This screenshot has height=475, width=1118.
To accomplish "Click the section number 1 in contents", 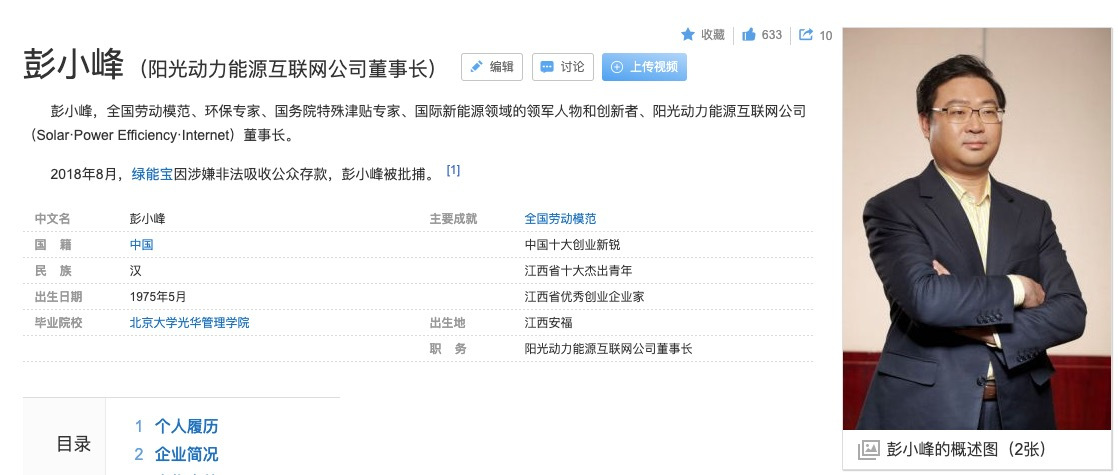I will click(139, 427).
